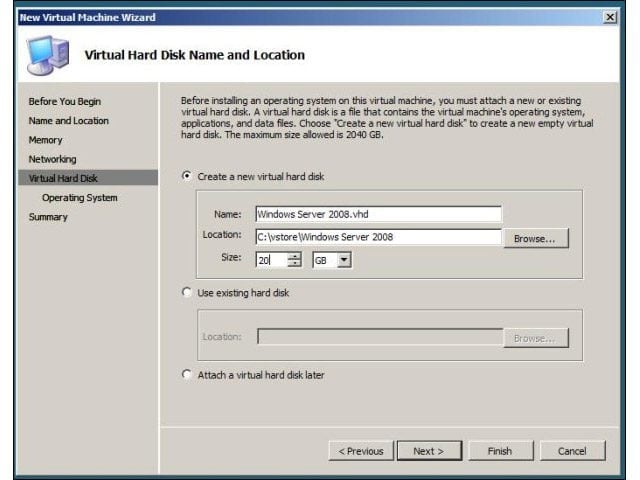Image resolution: width=640 pixels, height=480 pixels.
Task: Close the New Virtual Machine Wizard
Action: pos(610,17)
